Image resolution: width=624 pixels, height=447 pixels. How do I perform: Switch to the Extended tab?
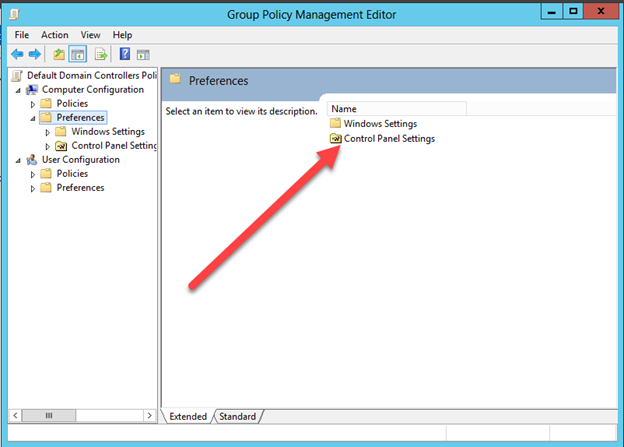click(x=188, y=416)
